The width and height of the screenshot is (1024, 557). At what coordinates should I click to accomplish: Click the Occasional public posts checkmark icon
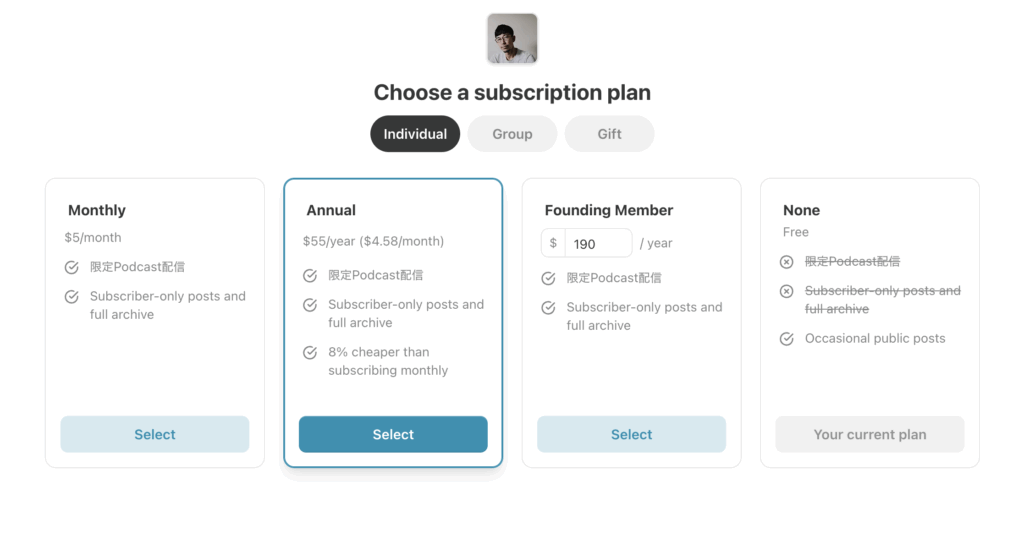point(786,339)
